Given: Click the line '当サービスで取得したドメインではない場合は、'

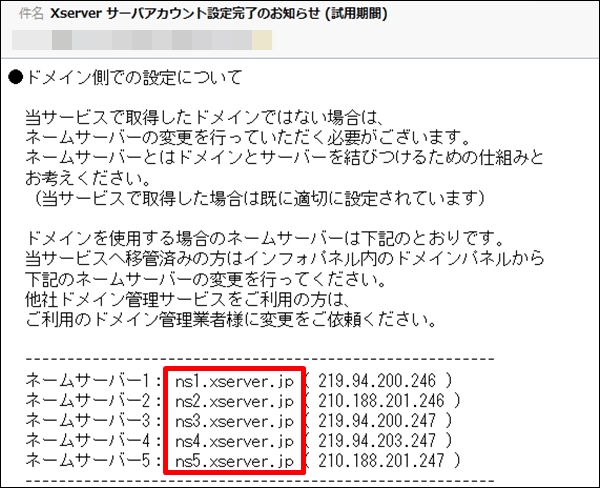Looking at the screenshot, I should [205, 118].
